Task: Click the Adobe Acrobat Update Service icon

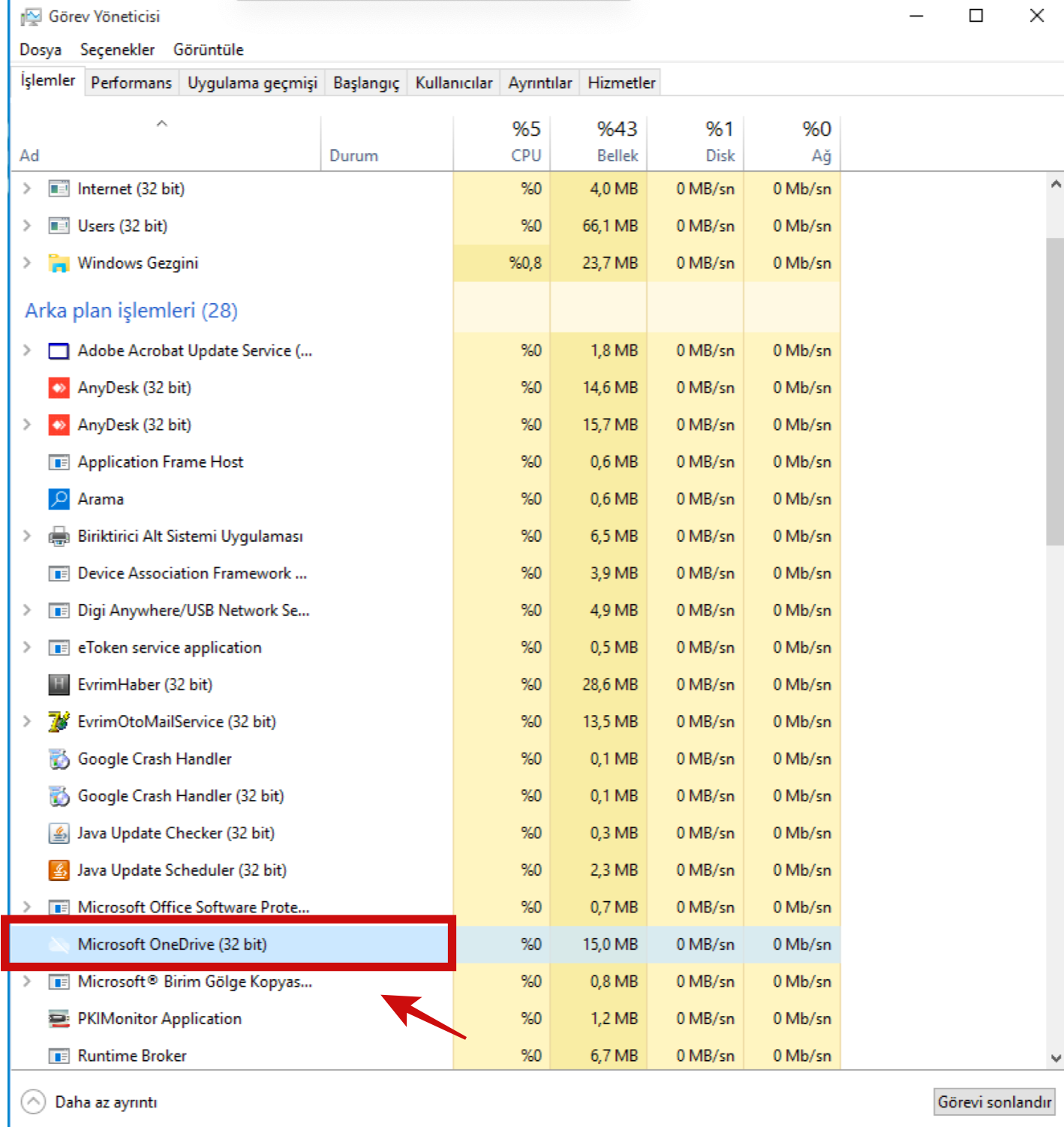Action: tap(59, 350)
